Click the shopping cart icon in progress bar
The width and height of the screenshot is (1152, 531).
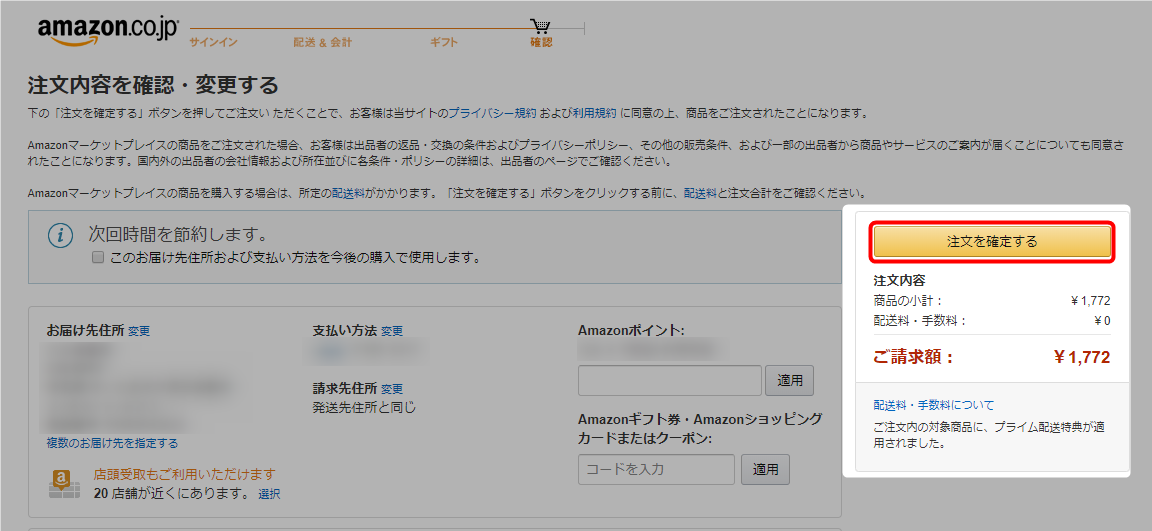pos(541,26)
